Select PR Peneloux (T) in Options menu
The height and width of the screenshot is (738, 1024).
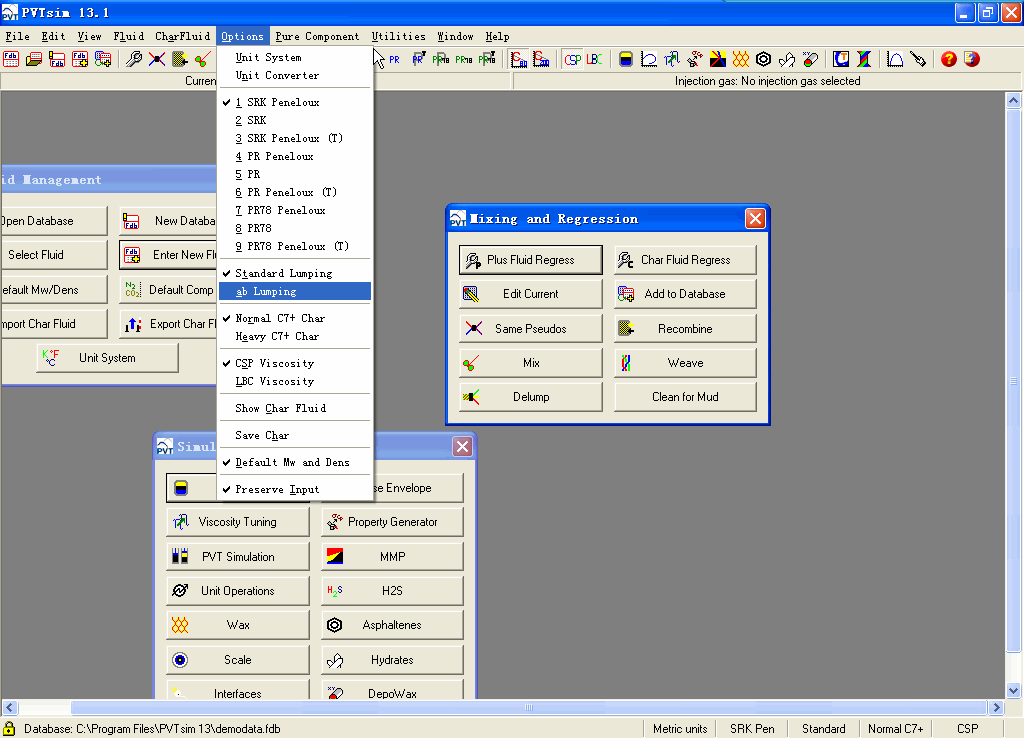pyautogui.click(x=295, y=193)
